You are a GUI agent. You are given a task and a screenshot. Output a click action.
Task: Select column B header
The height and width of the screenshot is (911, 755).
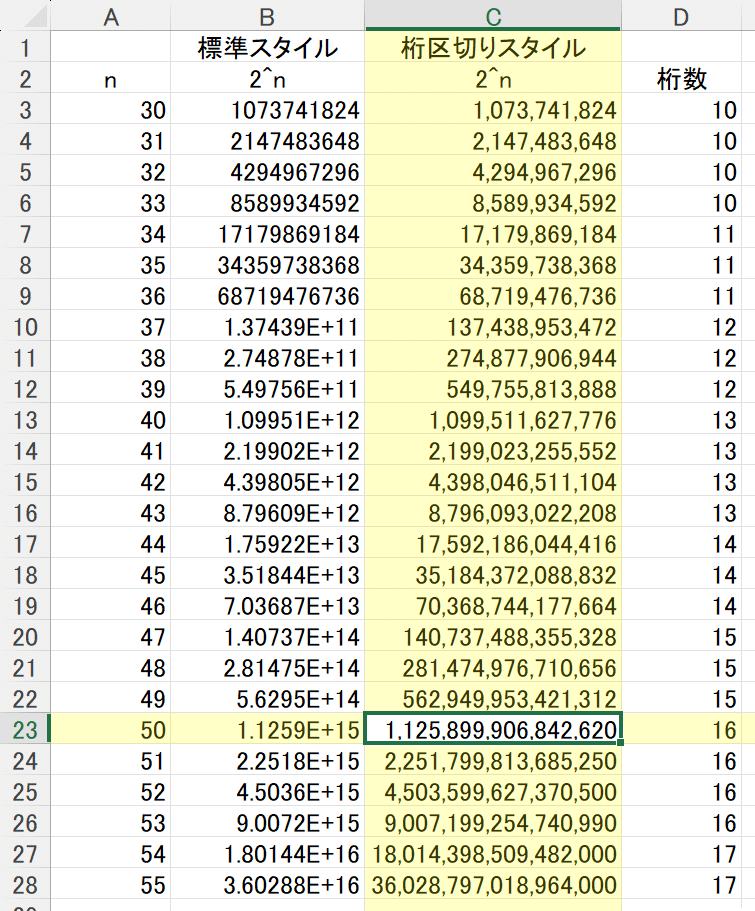(267, 16)
